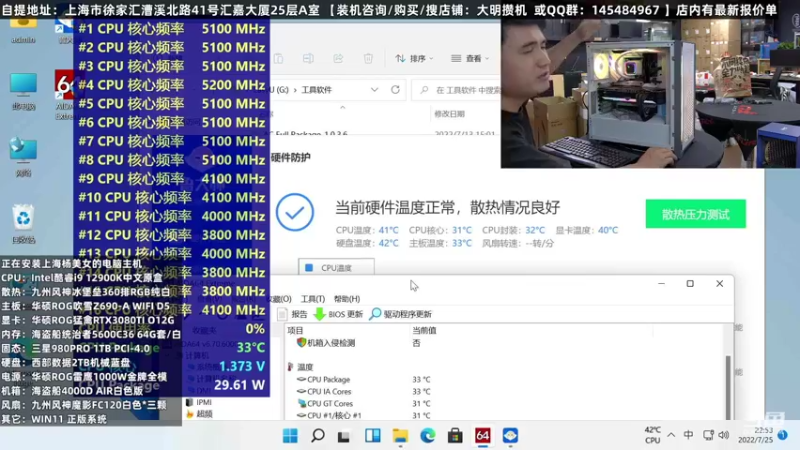800x450 pixels.
Task: Open the notification badge icon
Action: [783, 435]
